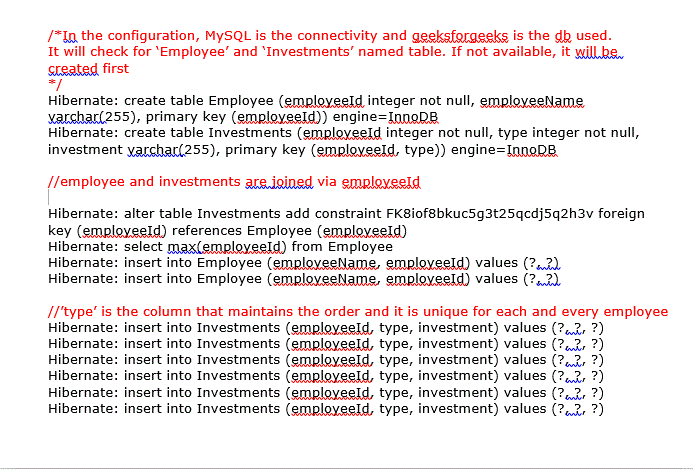
Task: Click 'alter table' in the constraint statement
Action: click(158, 214)
